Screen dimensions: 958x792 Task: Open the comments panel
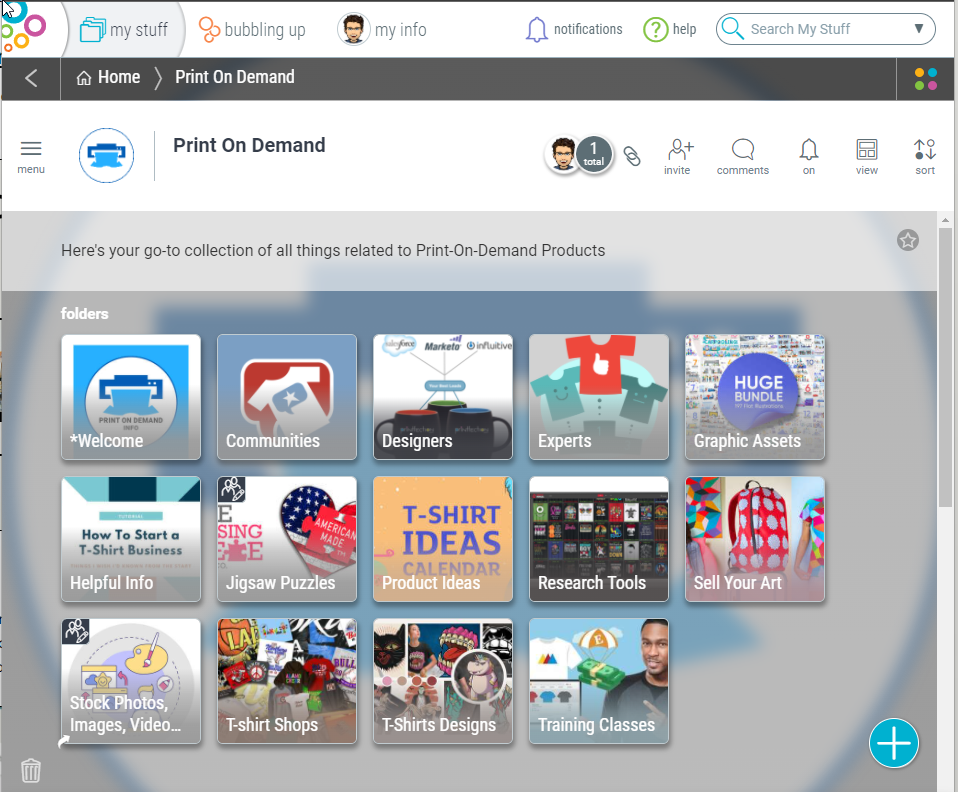[x=742, y=156]
